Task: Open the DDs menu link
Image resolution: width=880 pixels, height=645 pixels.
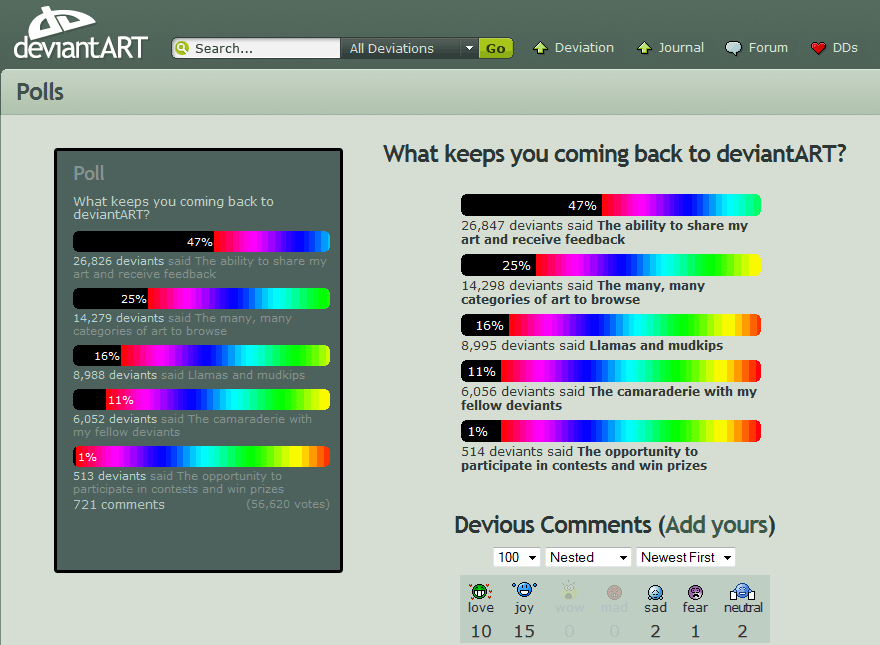Action: tap(845, 48)
